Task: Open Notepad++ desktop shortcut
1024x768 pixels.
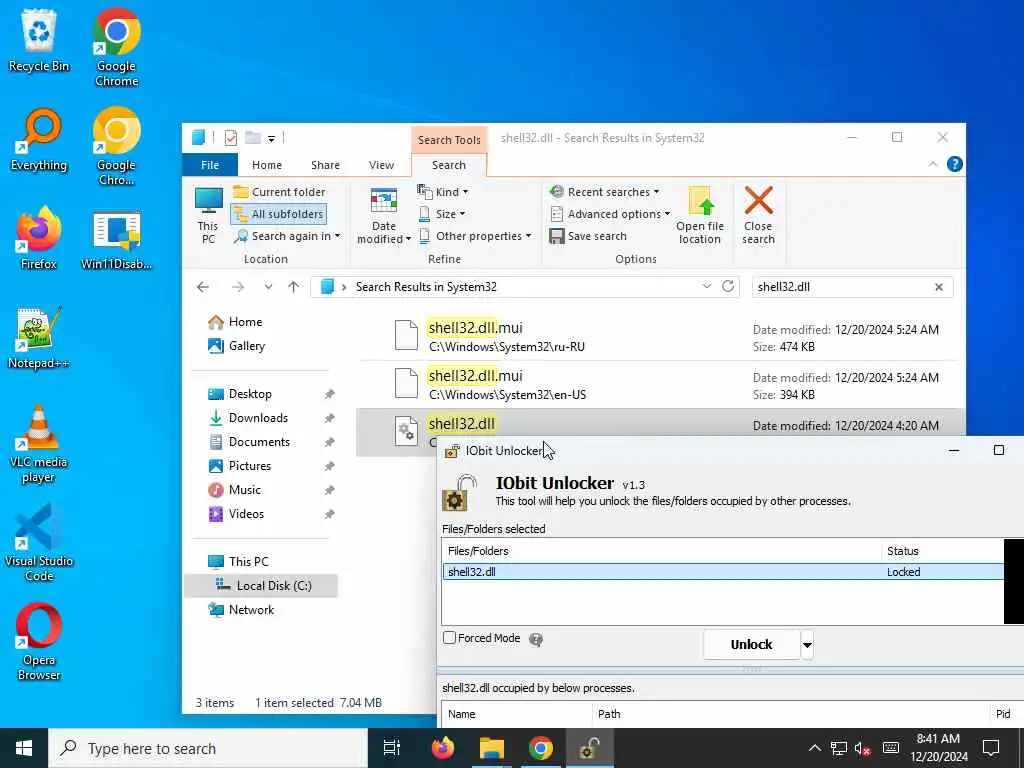Action: (x=39, y=338)
